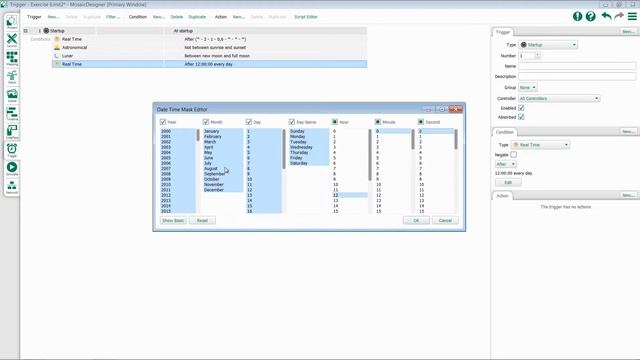Click Trigger New... in the top toolbar
Image resolution: width=640 pixels, height=360 pixels.
pyautogui.click(x=53, y=17)
